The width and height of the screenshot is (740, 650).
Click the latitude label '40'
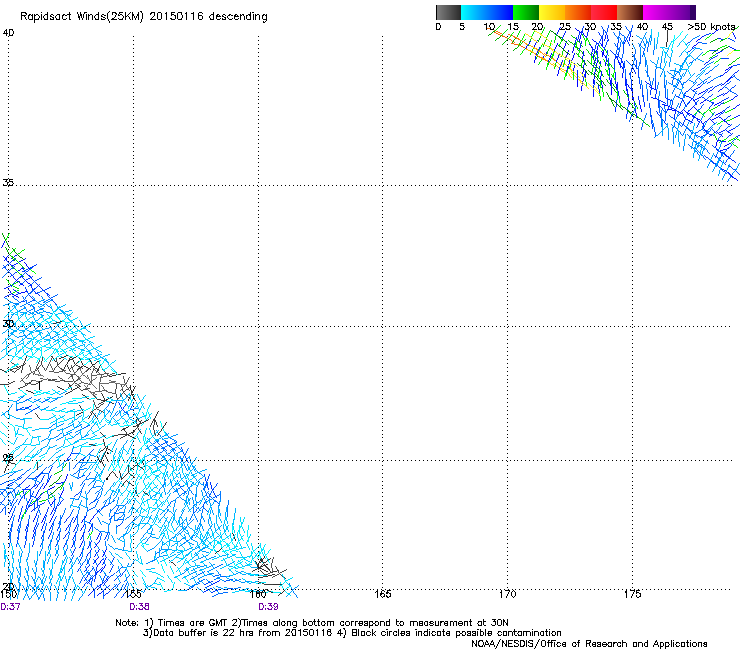coord(8,33)
